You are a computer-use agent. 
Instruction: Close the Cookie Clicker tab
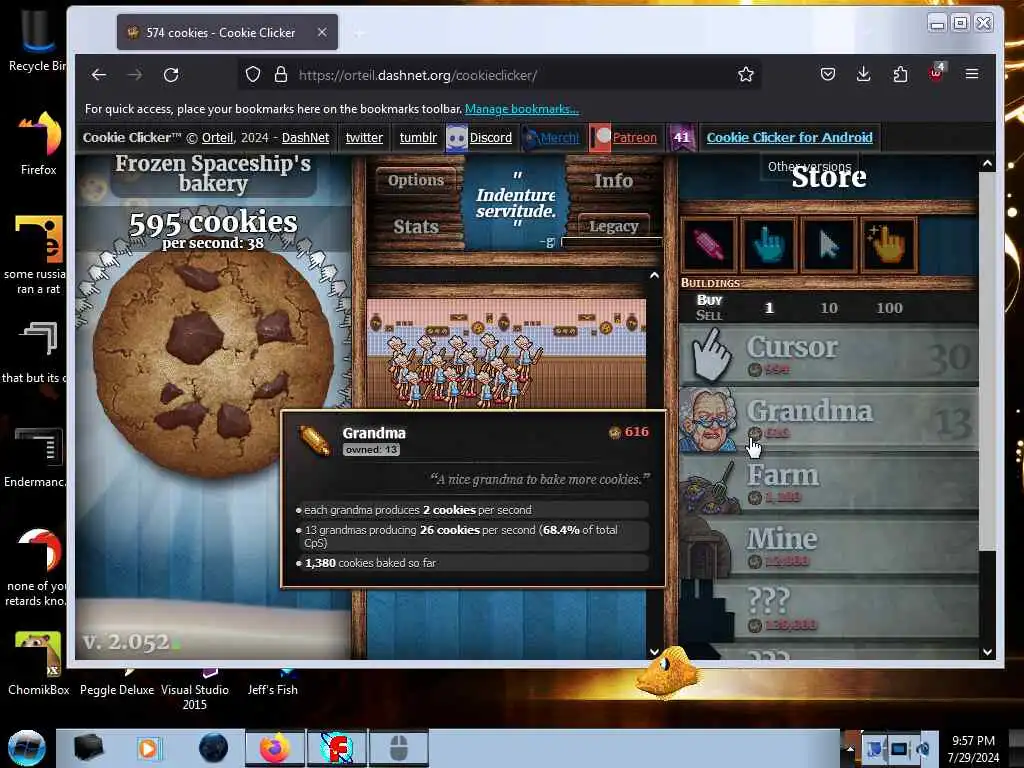point(322,32)
